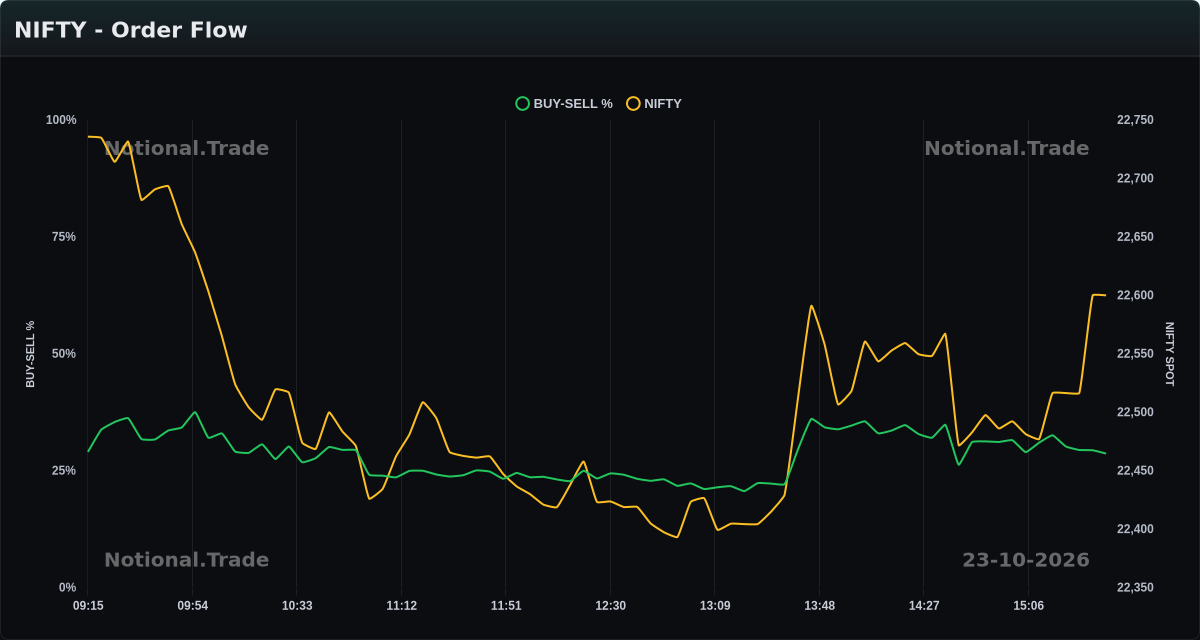
Task: Toggle the BUY-SELL % series in the legend
Action: point(564,103)
